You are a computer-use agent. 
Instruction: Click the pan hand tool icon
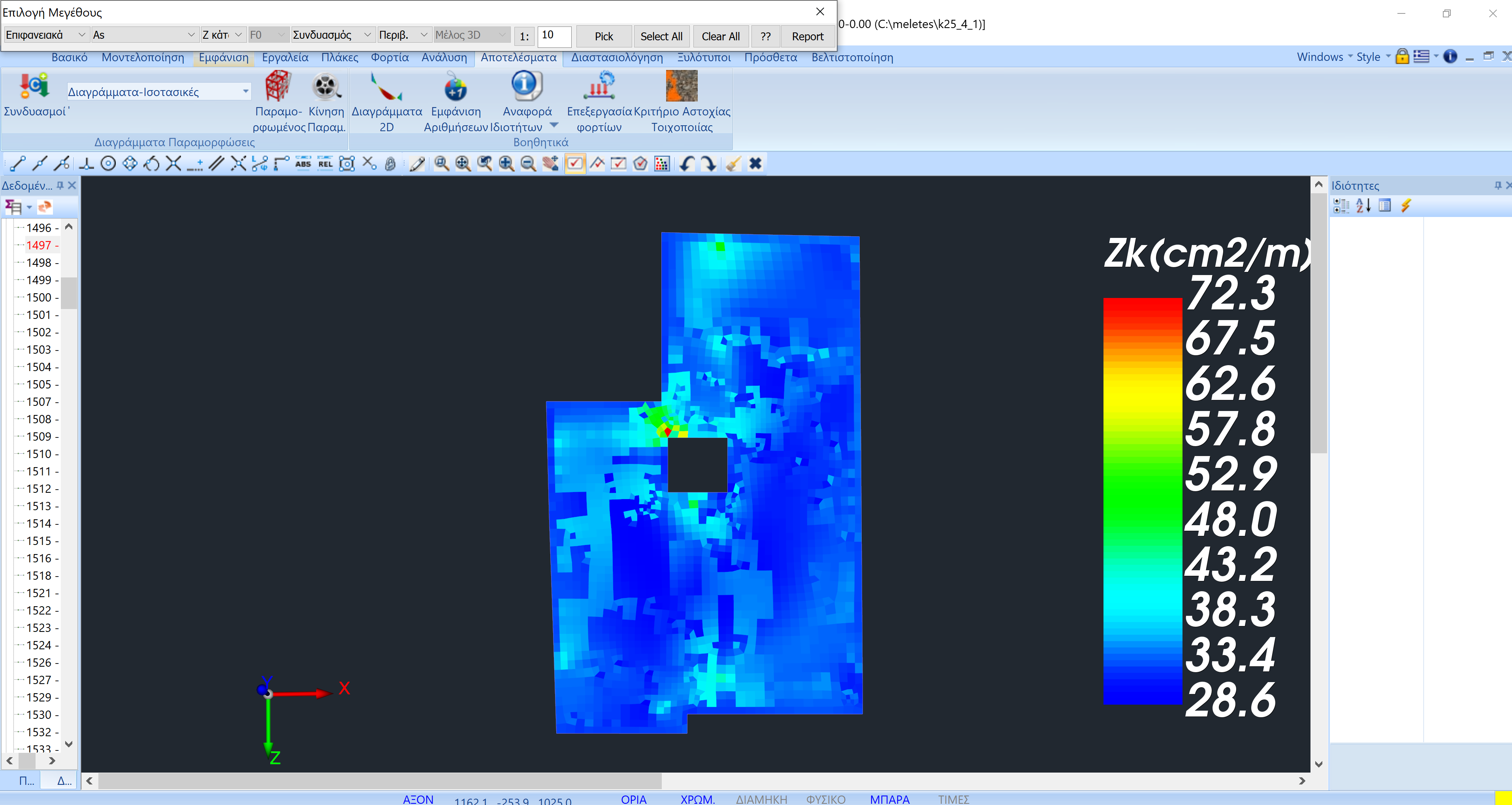click(x=550, y=164)
